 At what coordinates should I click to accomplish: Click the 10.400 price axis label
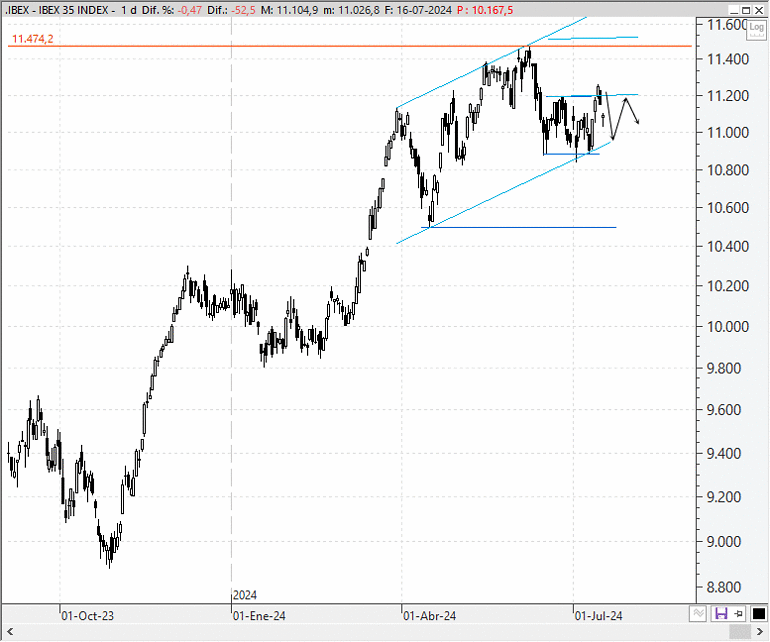coord(728,247)
